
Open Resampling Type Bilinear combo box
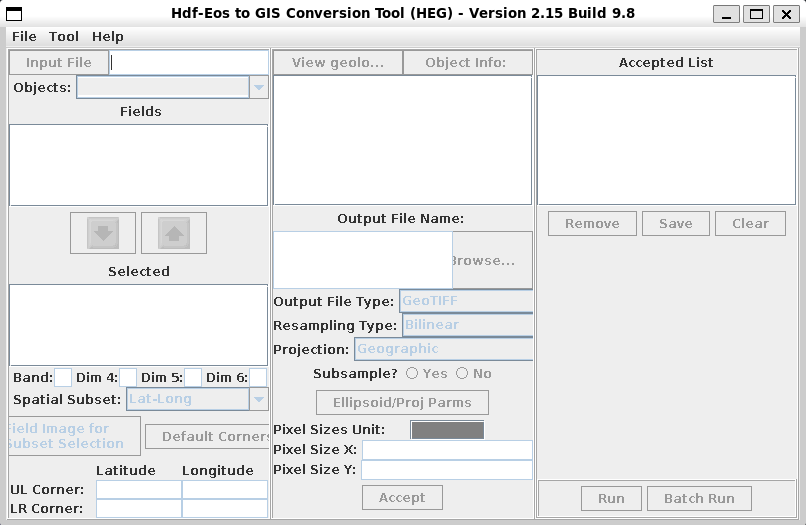pyautogui.click(x=467, y=325)
